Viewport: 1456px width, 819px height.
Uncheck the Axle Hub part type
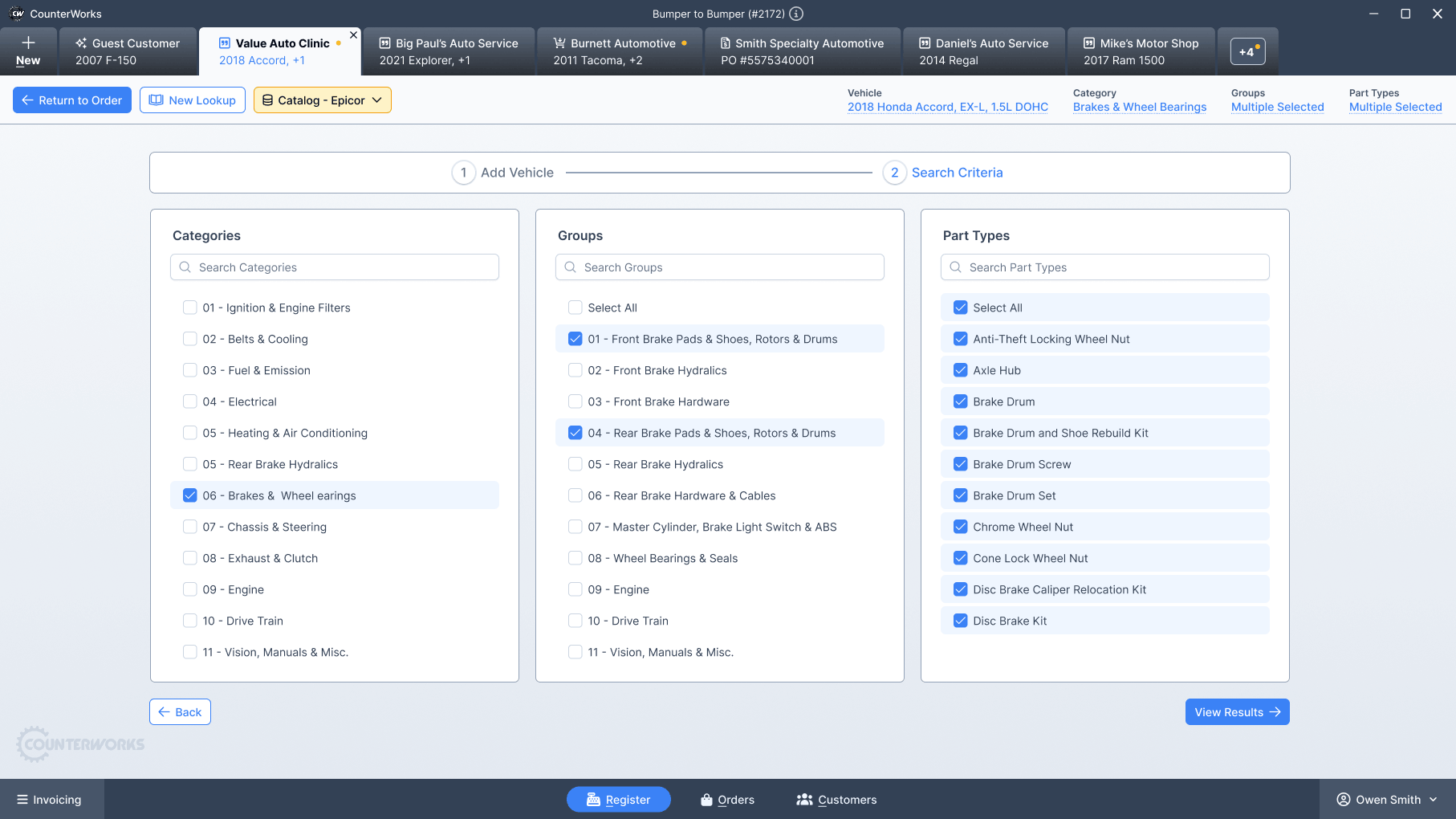961,370
